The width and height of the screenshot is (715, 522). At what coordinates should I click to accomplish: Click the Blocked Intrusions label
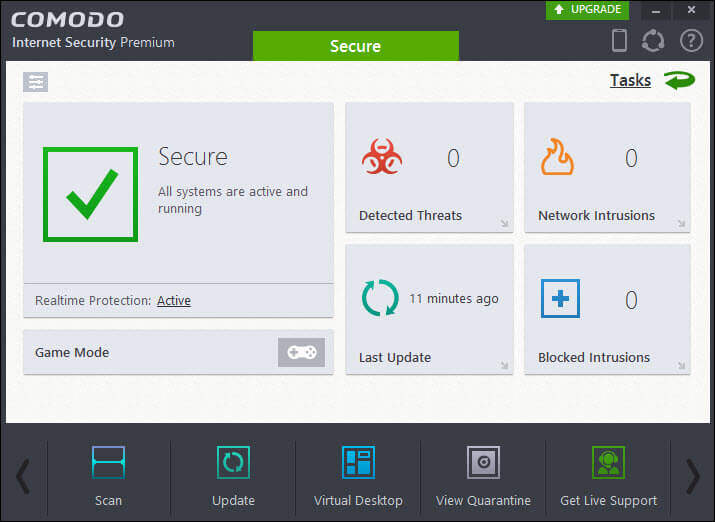tap(594, 357)
